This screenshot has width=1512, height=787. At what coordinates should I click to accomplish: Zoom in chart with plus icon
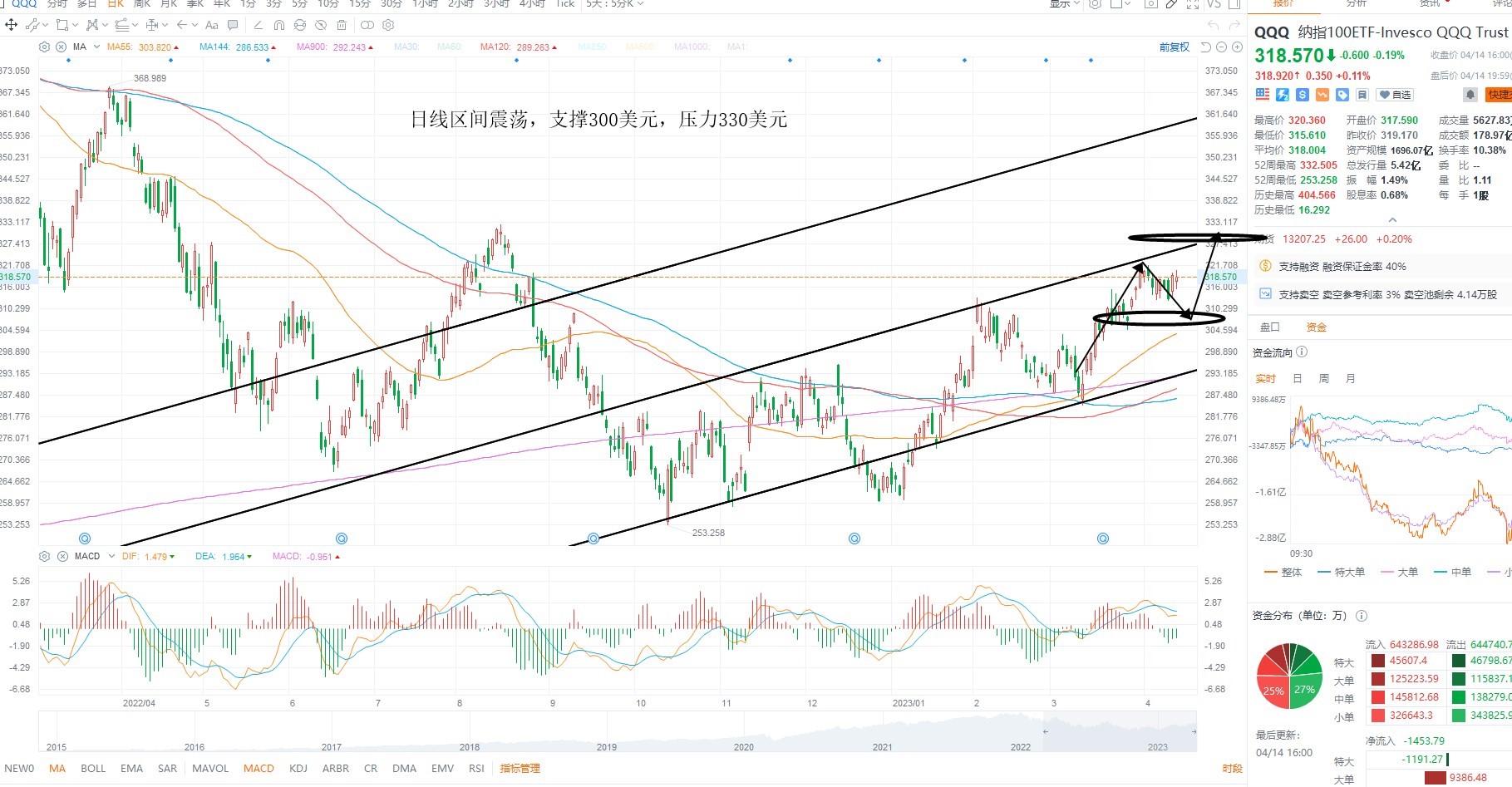(x=1237, y=47)
